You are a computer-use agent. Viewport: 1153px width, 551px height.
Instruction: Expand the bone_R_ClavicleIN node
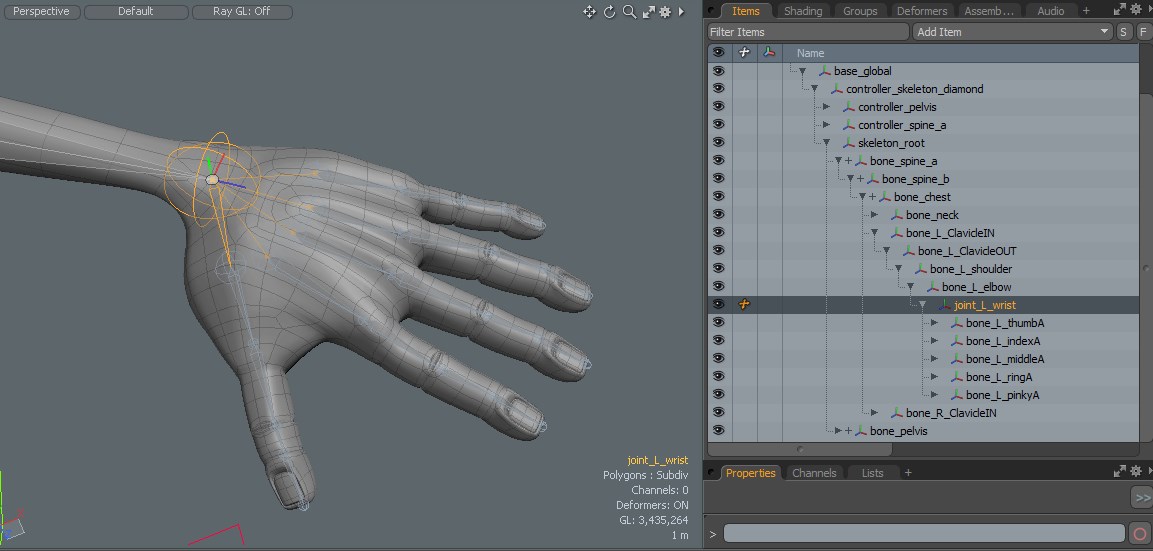click(874, 413)
